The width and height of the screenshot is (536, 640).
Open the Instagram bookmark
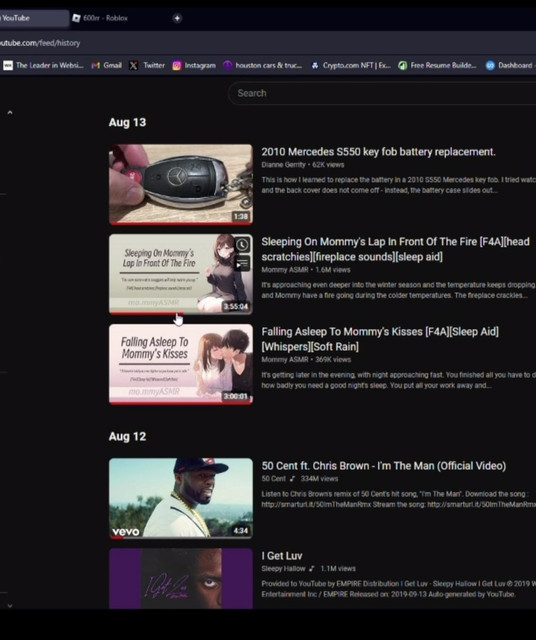coord(194,65)
